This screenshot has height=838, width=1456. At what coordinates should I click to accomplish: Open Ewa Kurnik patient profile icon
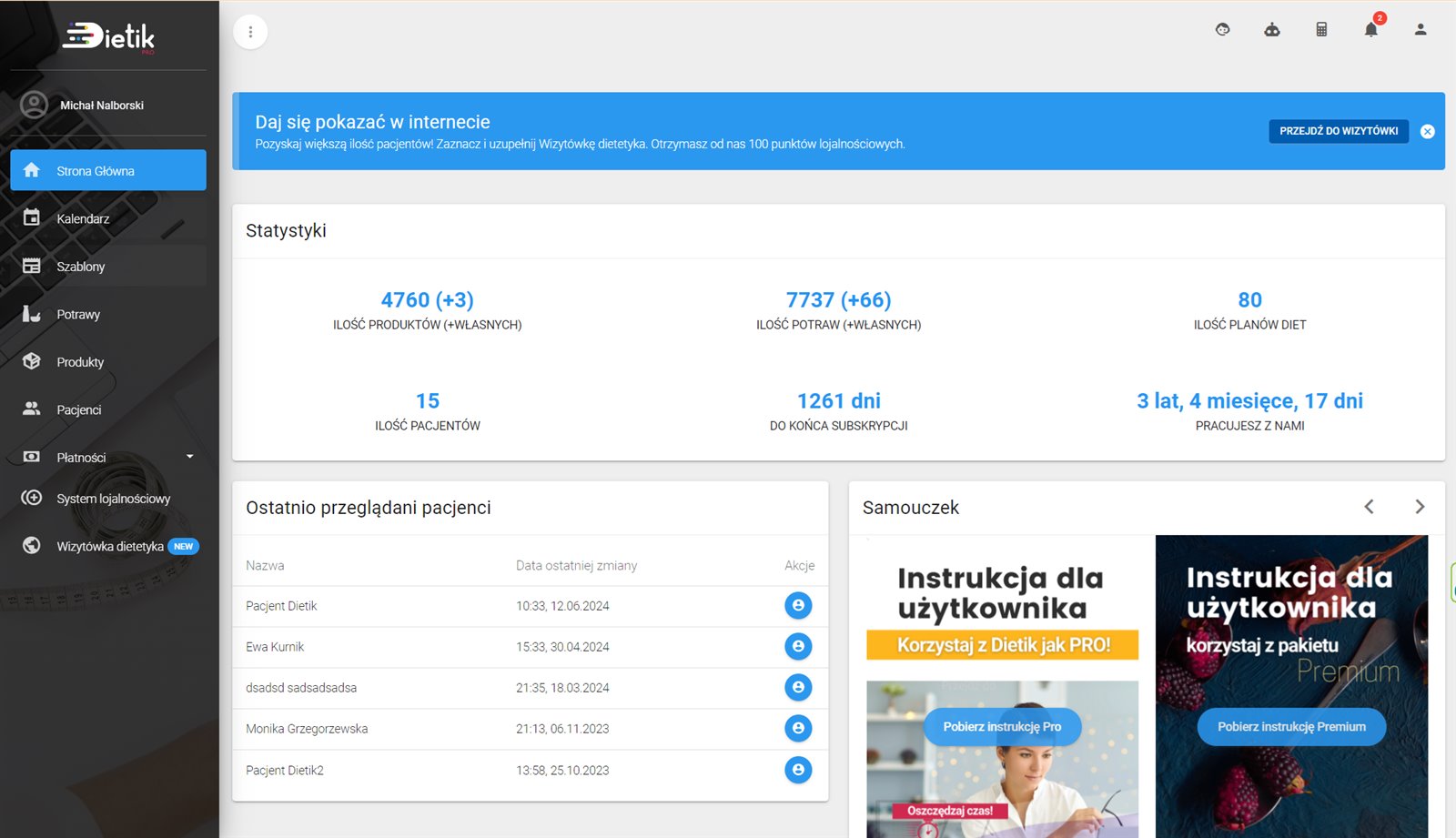tap(798, 646)
